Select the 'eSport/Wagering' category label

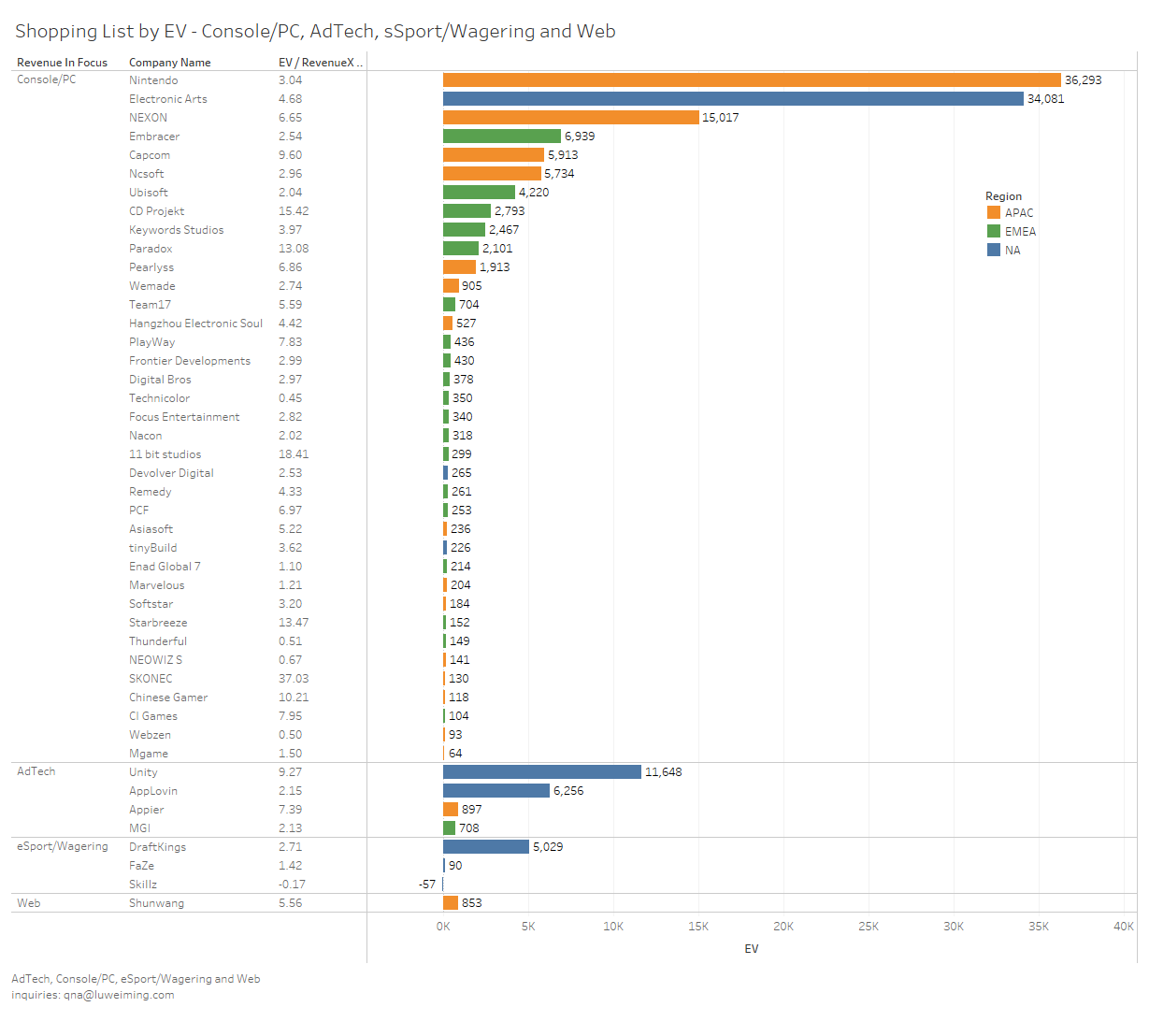coord(63,846)
